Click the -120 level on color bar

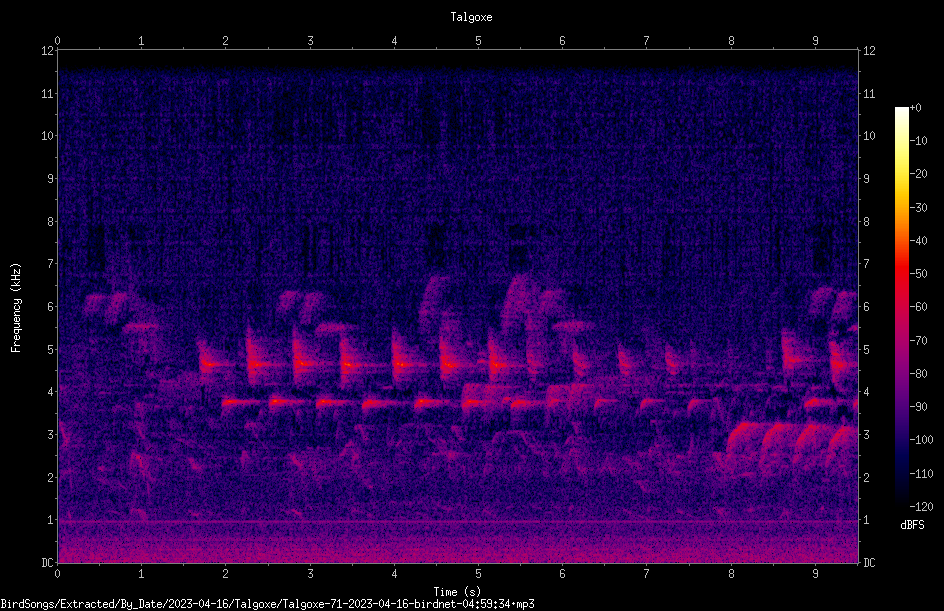point(921,506)
